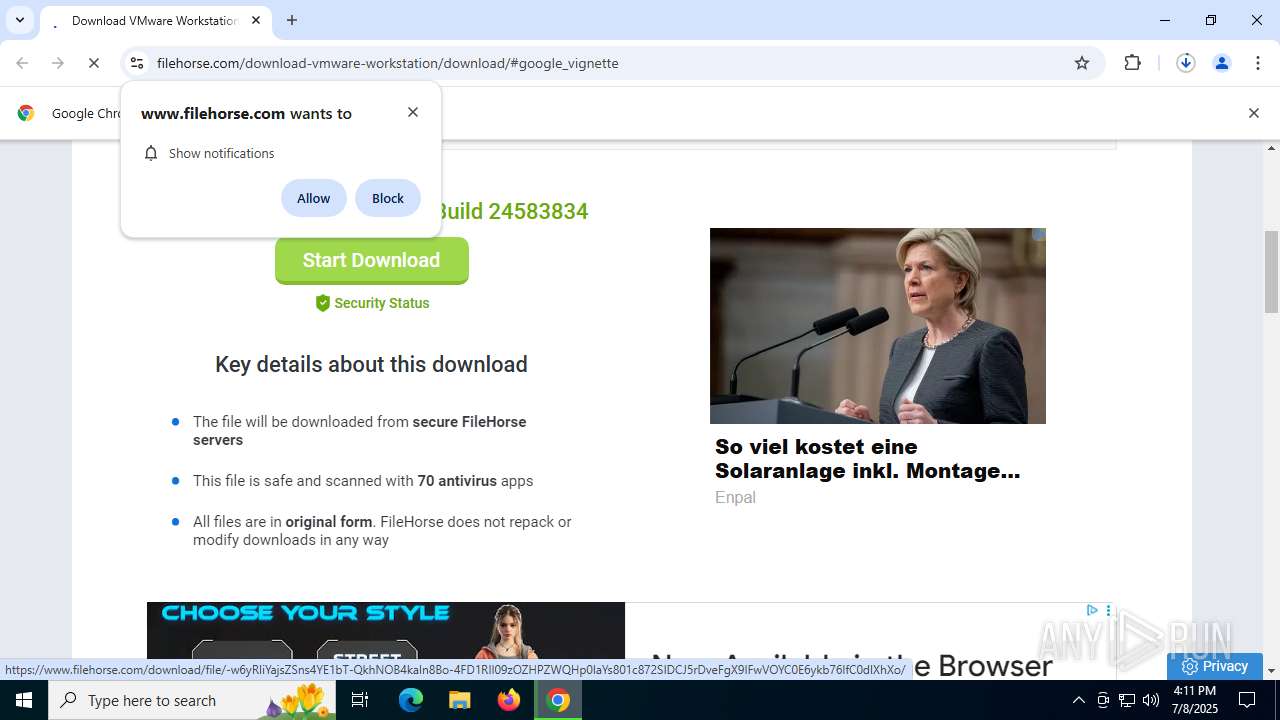Screen dimensions: 1280x720
Task: Open 'So viel kostet eine Solaranlage' headline
Action: pos(867,459)
